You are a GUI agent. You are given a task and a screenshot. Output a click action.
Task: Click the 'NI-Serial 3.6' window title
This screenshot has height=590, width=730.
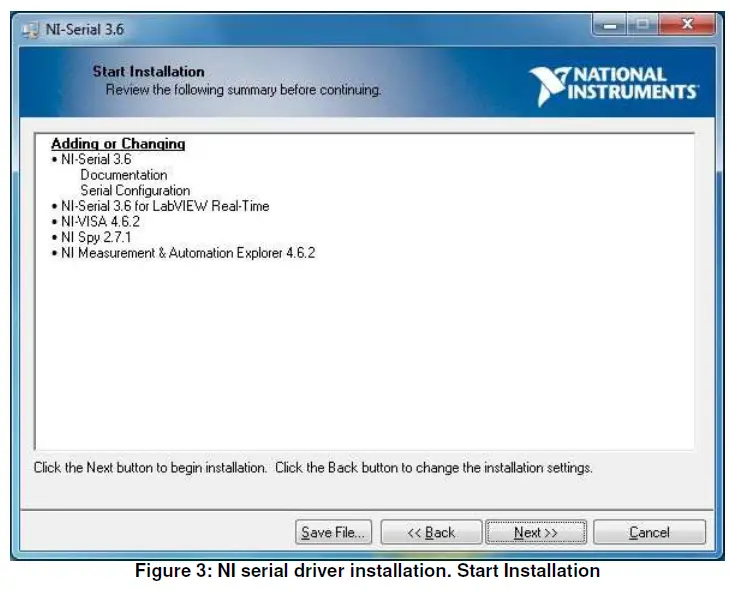pyautogui.click(x=85, y=30)
